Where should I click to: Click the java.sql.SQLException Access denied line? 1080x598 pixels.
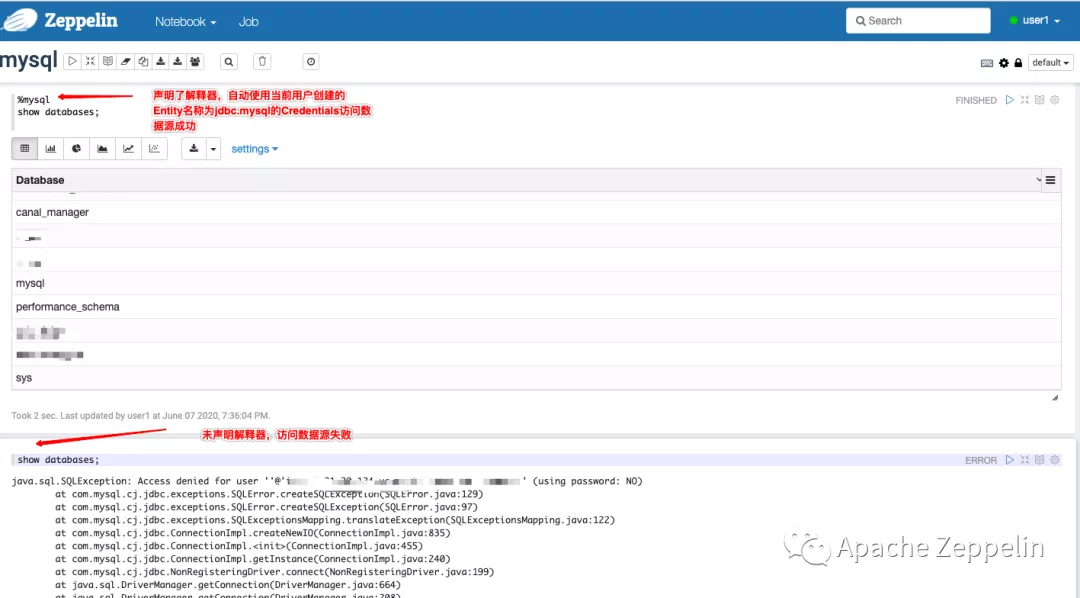point(326,481)
